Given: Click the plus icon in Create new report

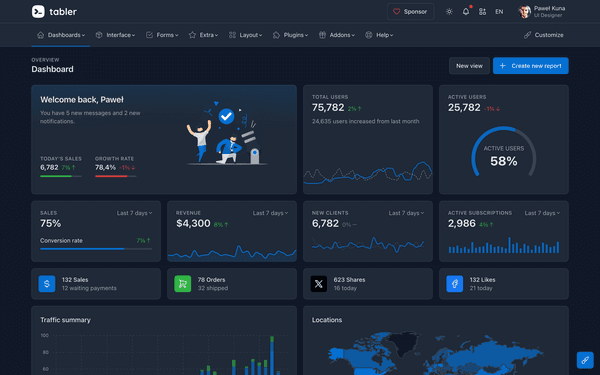Looking at the screenshot, I should point(503,66).
